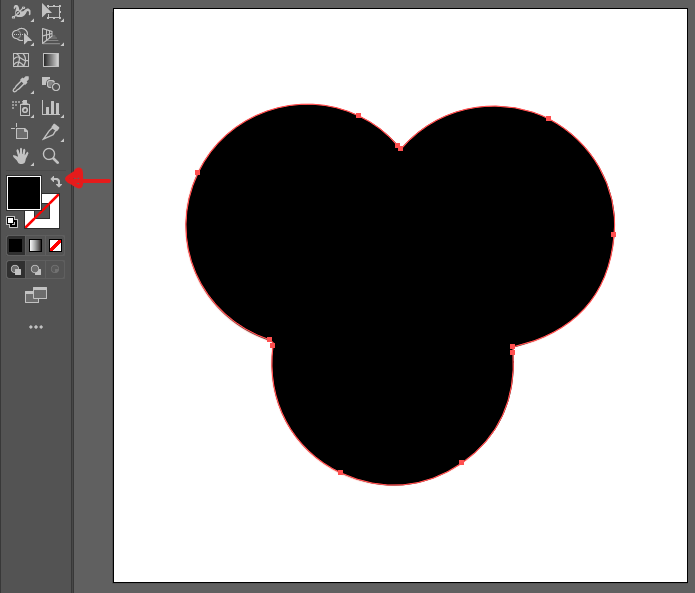Viewport: 695px width, 593px height.
Task: Open Edit Toolbar three-dots menu
Action: click(36, 327)
